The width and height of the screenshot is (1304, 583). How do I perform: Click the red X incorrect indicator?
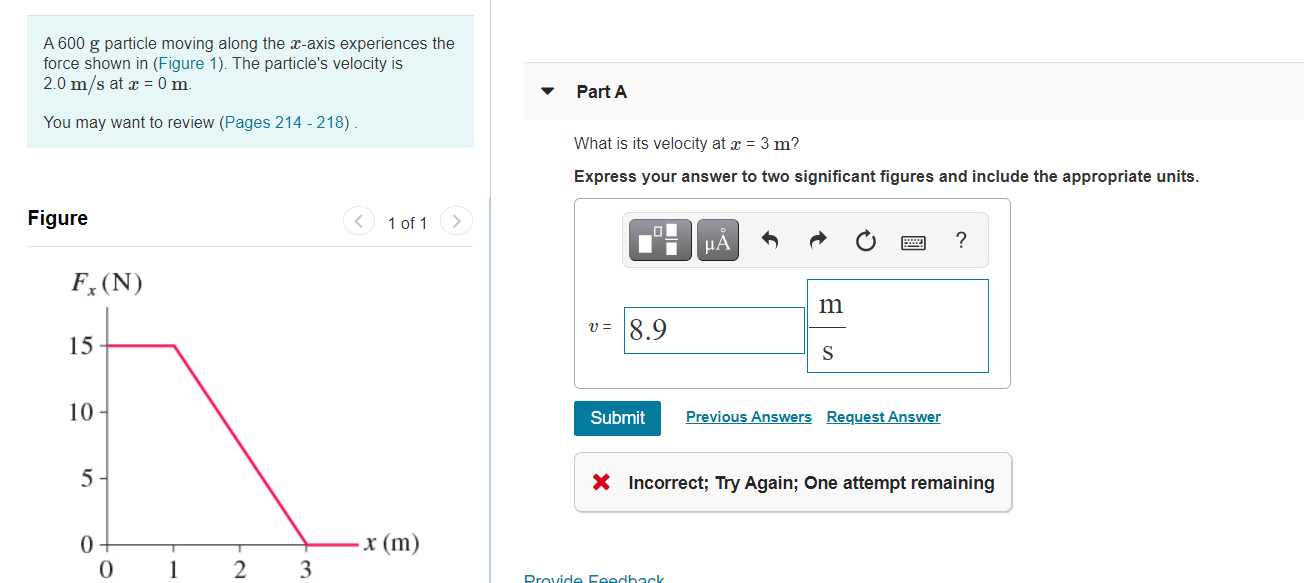click(x=600, y=481)
